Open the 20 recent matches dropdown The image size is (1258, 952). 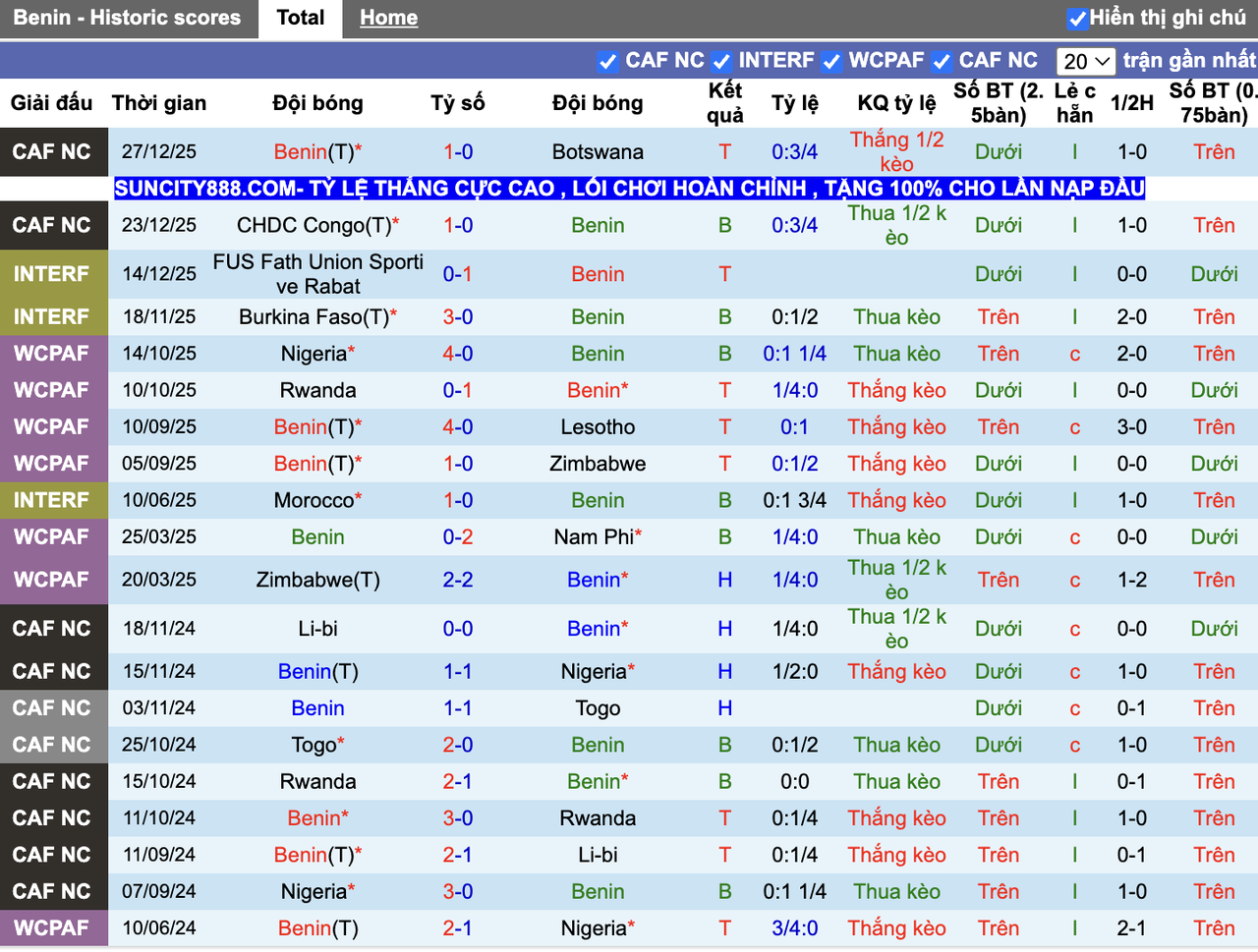(x=1086, y=61)
